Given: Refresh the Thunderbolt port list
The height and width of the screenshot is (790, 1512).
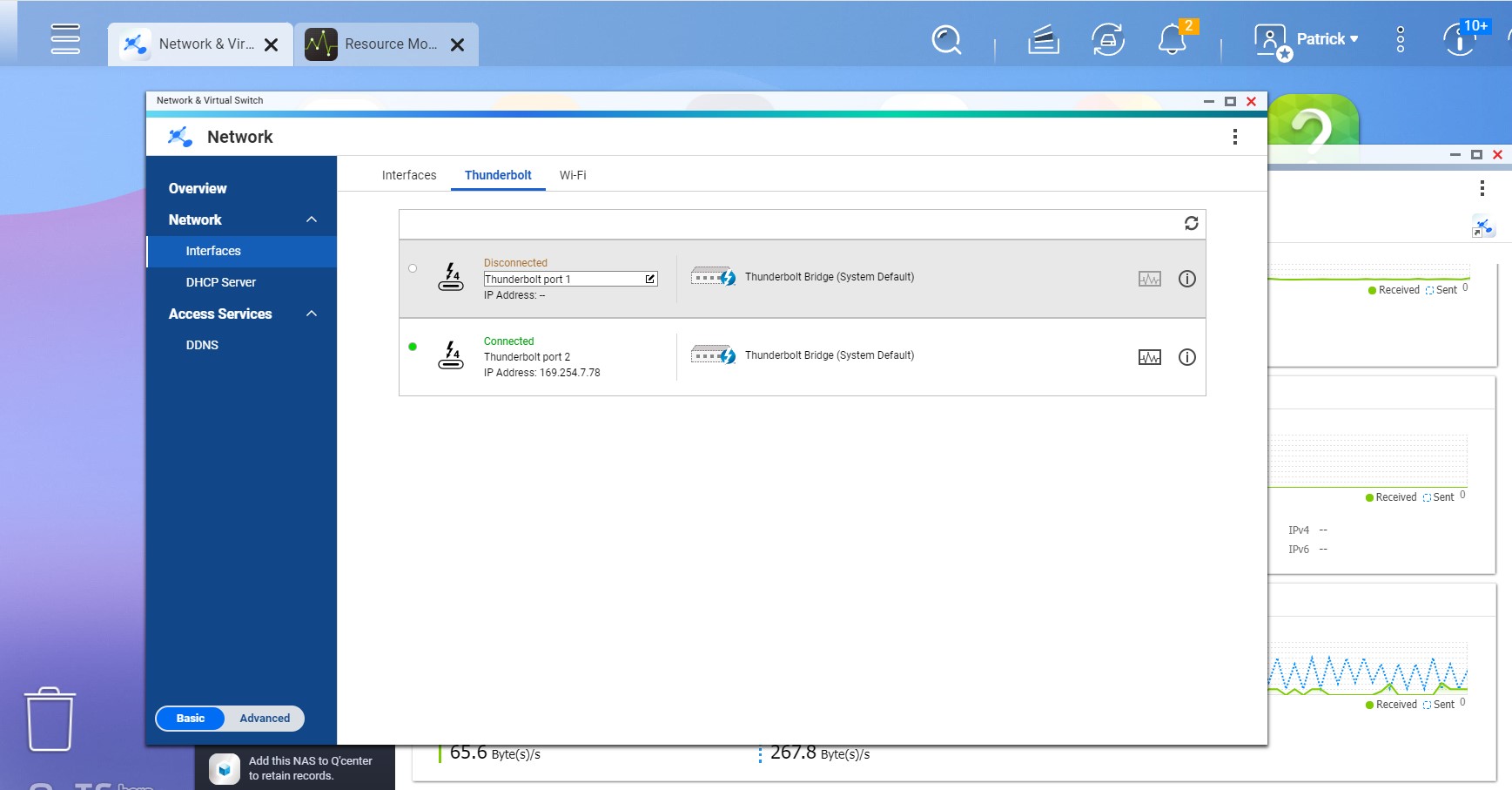Looking at the screenshot, I should [x=1191, y=224].
